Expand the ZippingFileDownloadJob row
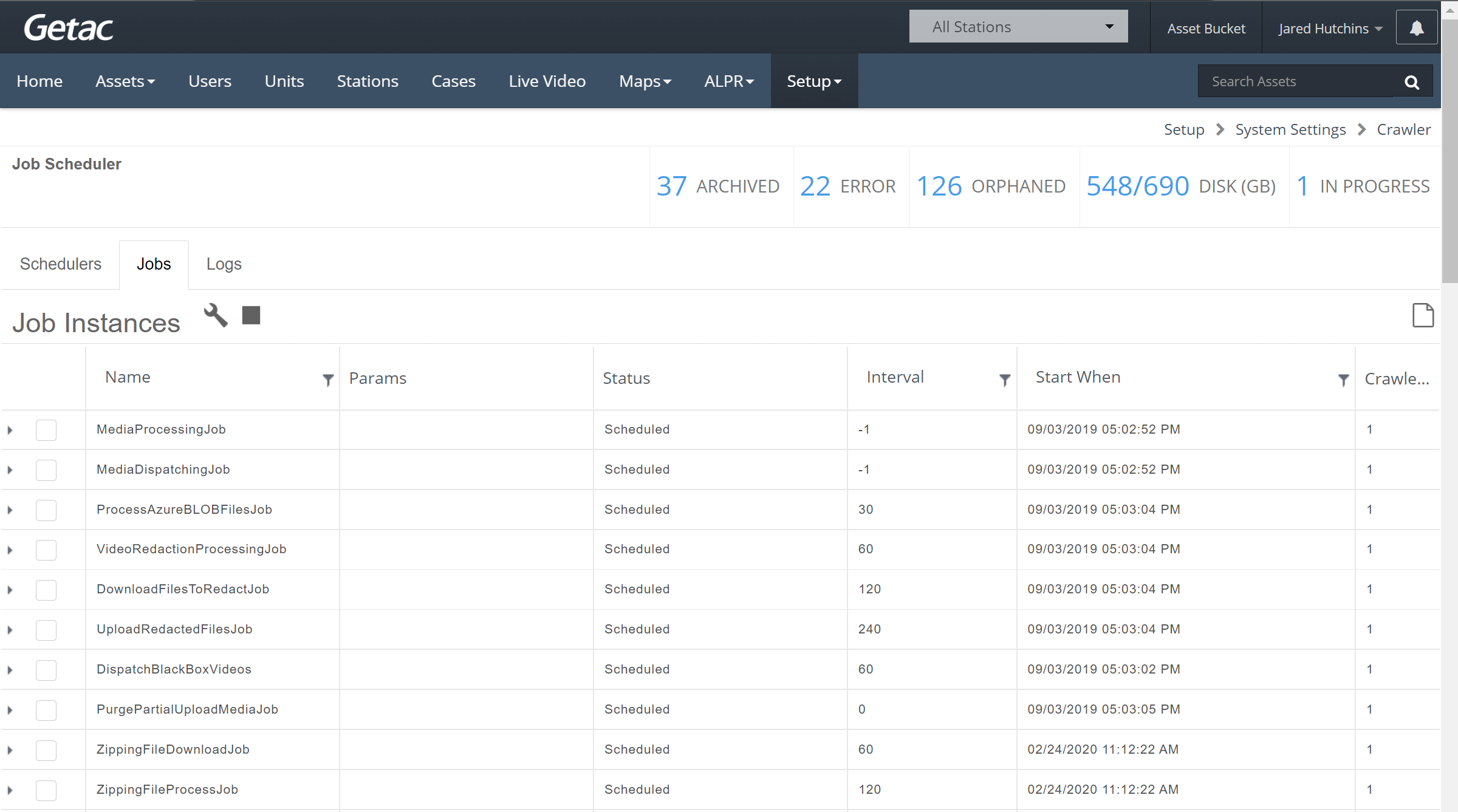Viewport: 1458px width, 812px height. [10, 750]
